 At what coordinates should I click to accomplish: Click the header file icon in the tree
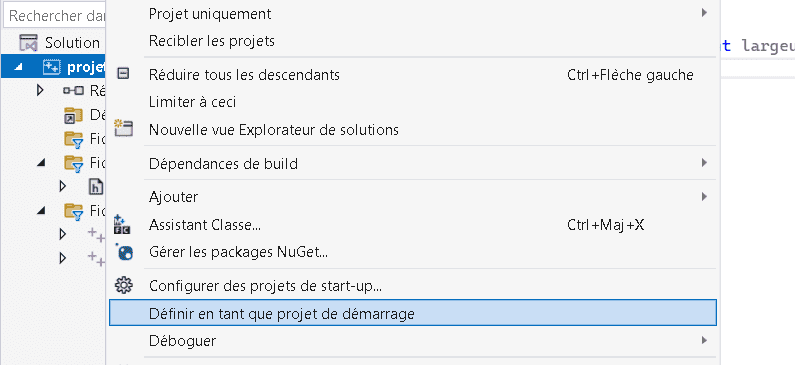click(96, 187)
